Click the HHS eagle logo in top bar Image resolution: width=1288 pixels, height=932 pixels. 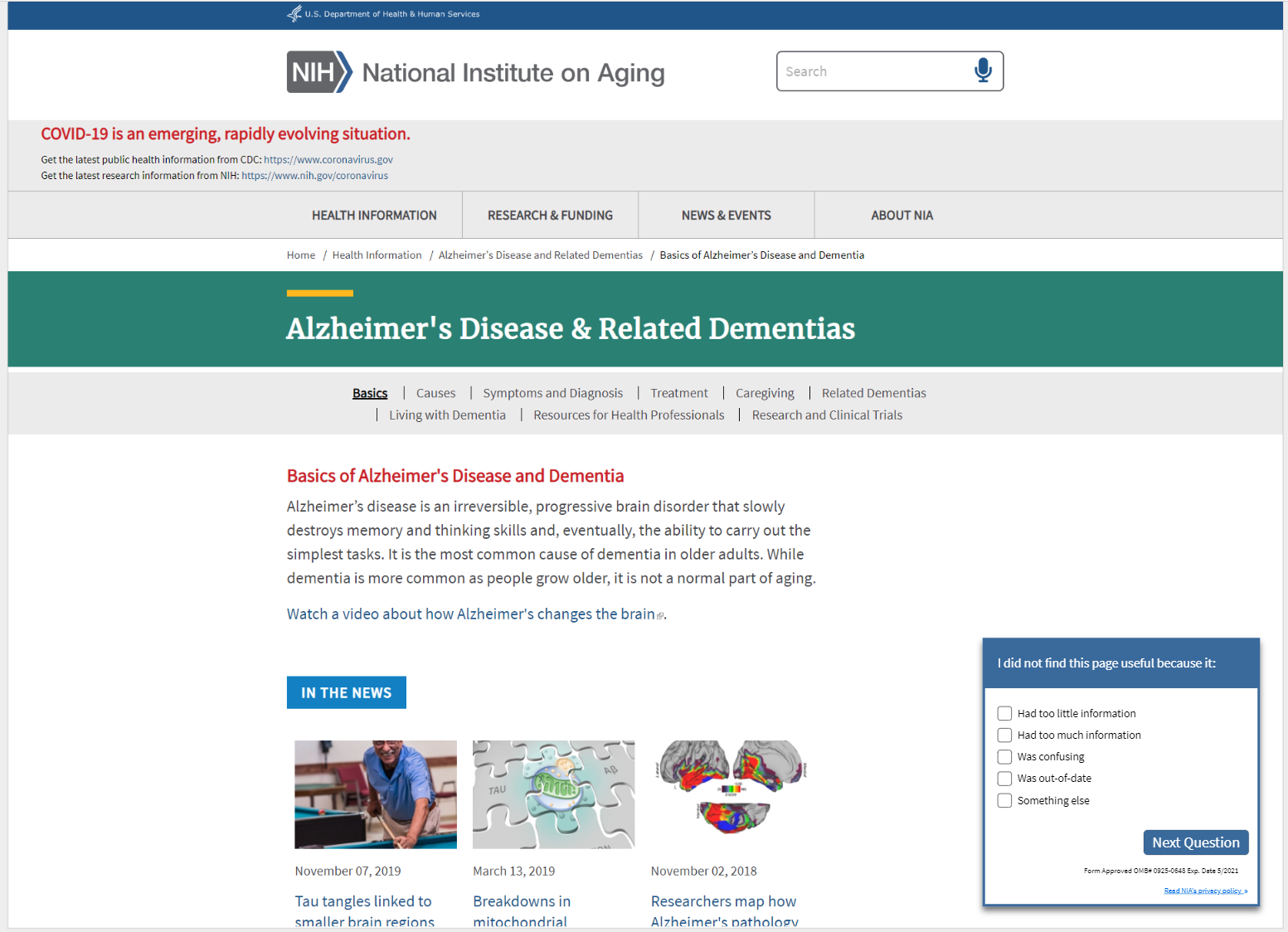294,13
